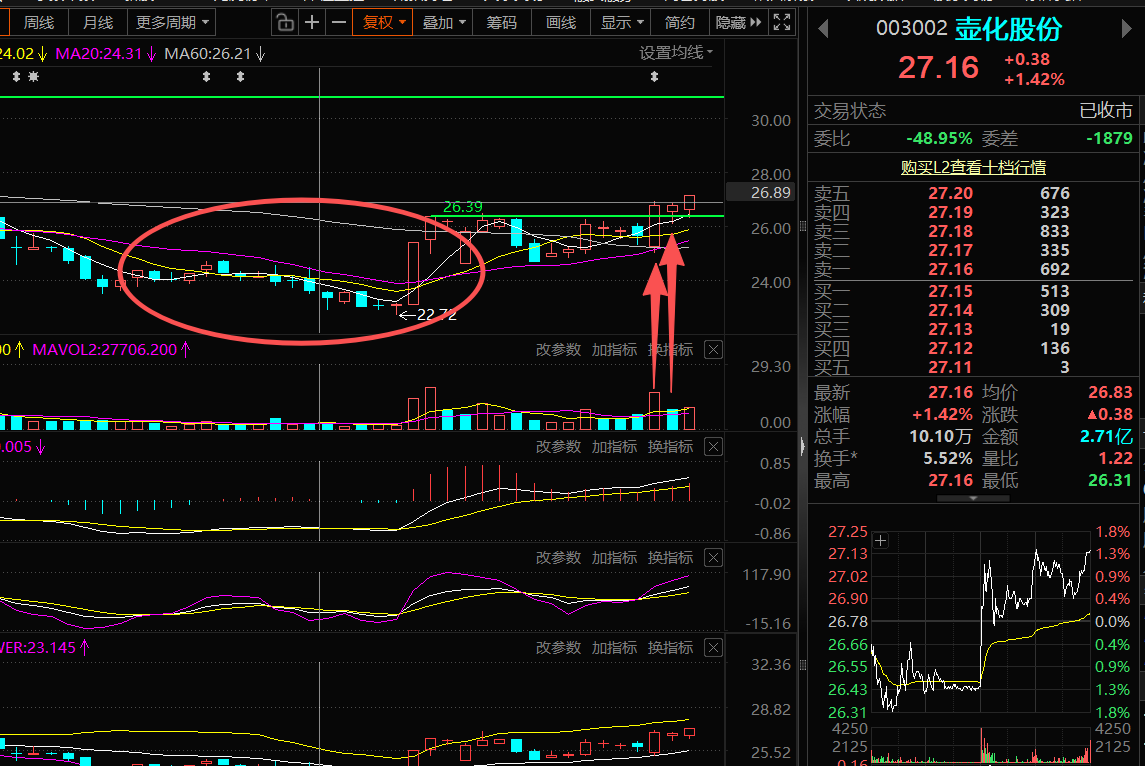Click the intraday minute price chart
This screenshot has height=766, width=1145.
980,621
